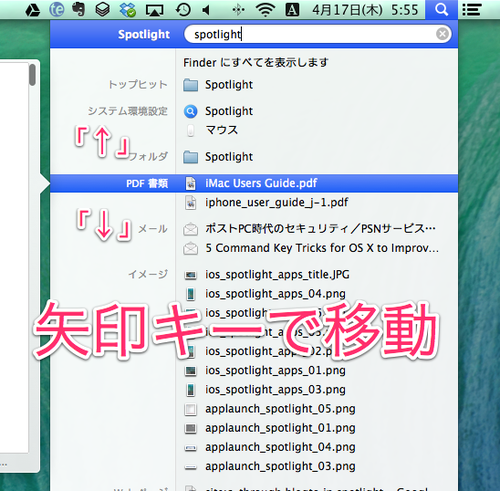Open Bluetooth menu bar icon

pyautogui.click(x=238, y=10)
